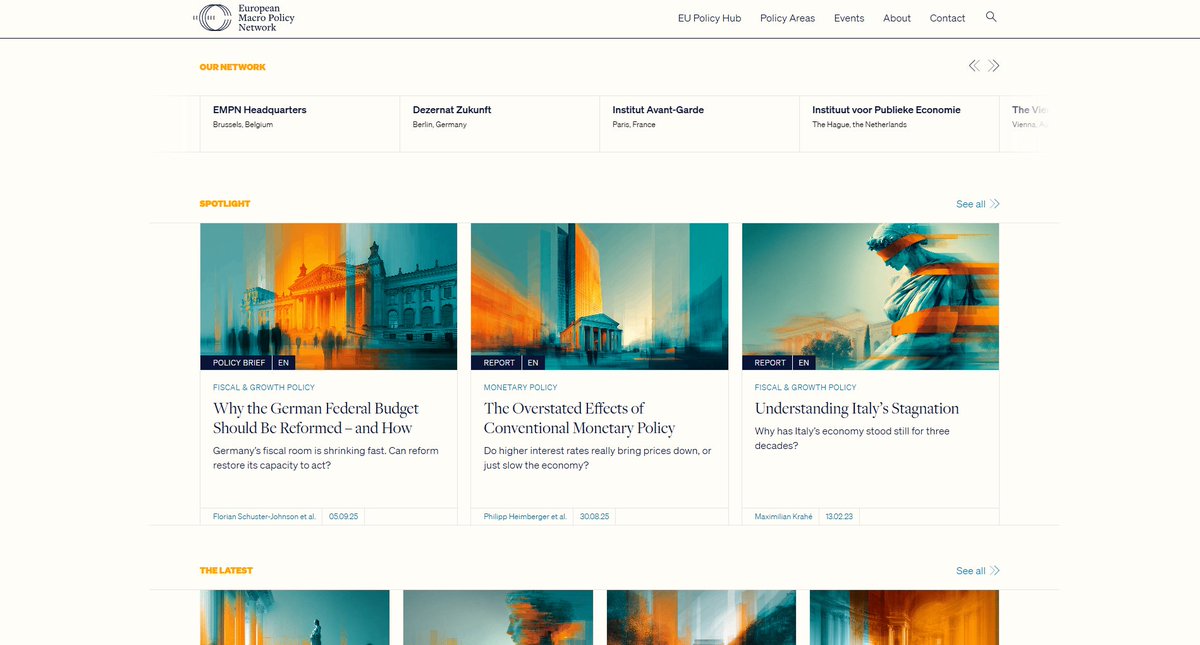1200x645 pixels.
Task: Open 'Why the German Federal Budget Should Be Reformed' headline
Action: click(316, 418)
